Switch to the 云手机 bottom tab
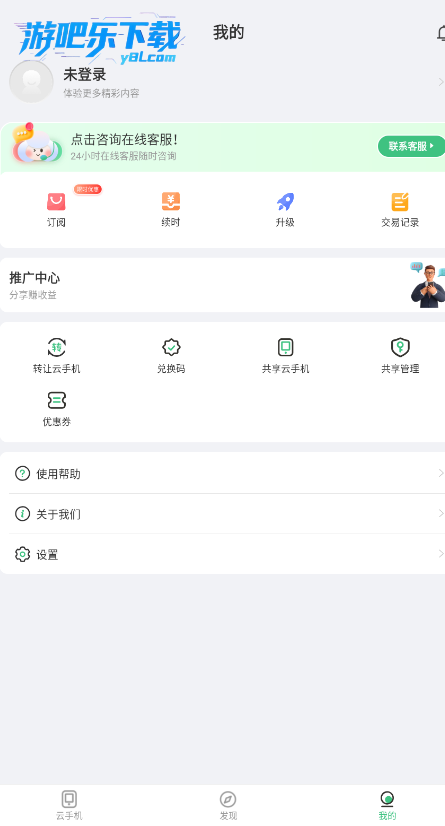The height and width of the screenshot is (826, 445). pos(70,805)
